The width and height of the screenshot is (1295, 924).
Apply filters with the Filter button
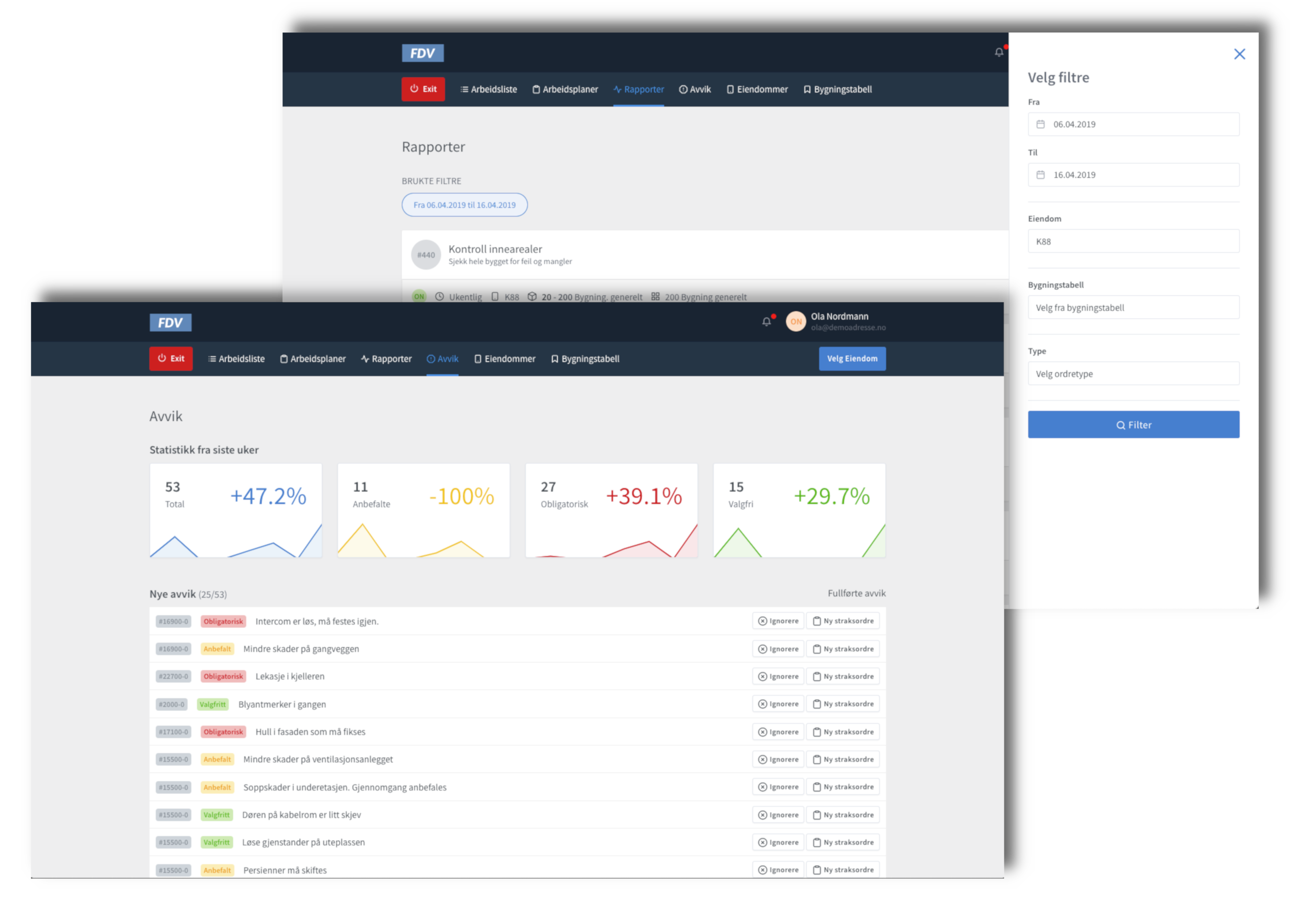coord(1133,425)
